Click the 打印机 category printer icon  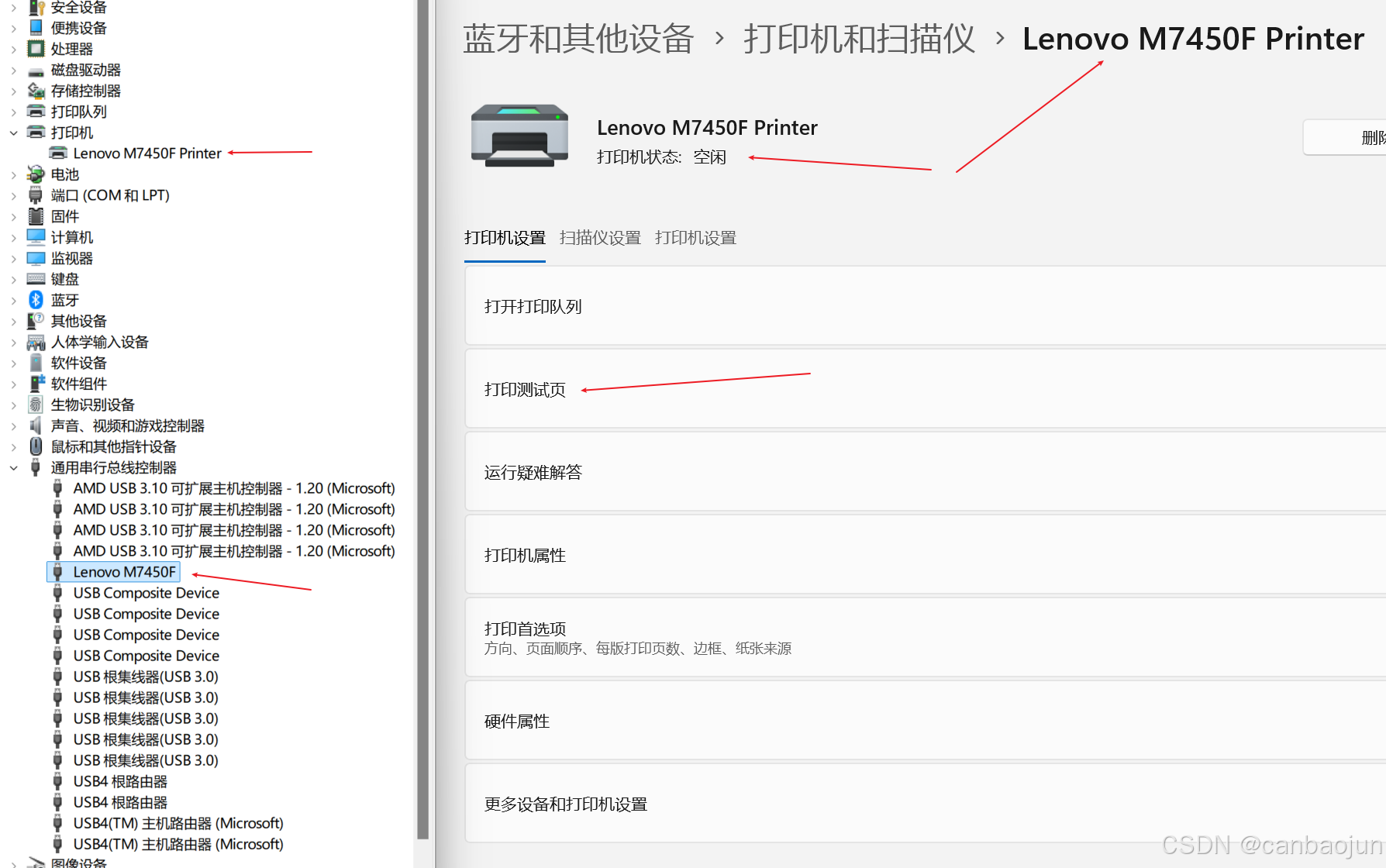click(36, 133)
